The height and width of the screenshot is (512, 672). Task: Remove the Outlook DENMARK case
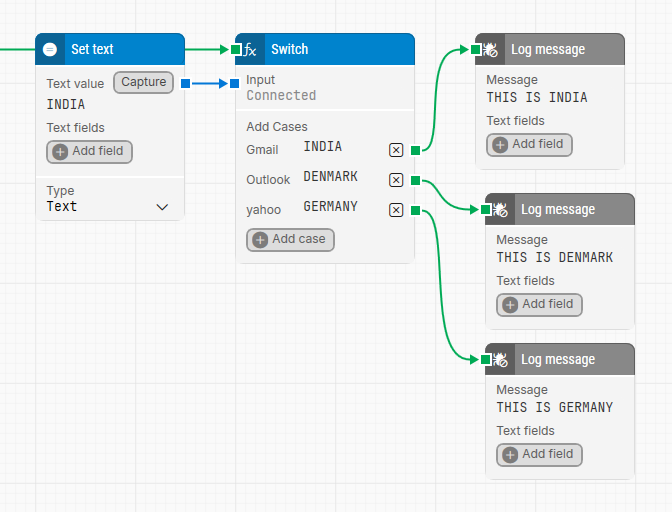coord(396,180)
